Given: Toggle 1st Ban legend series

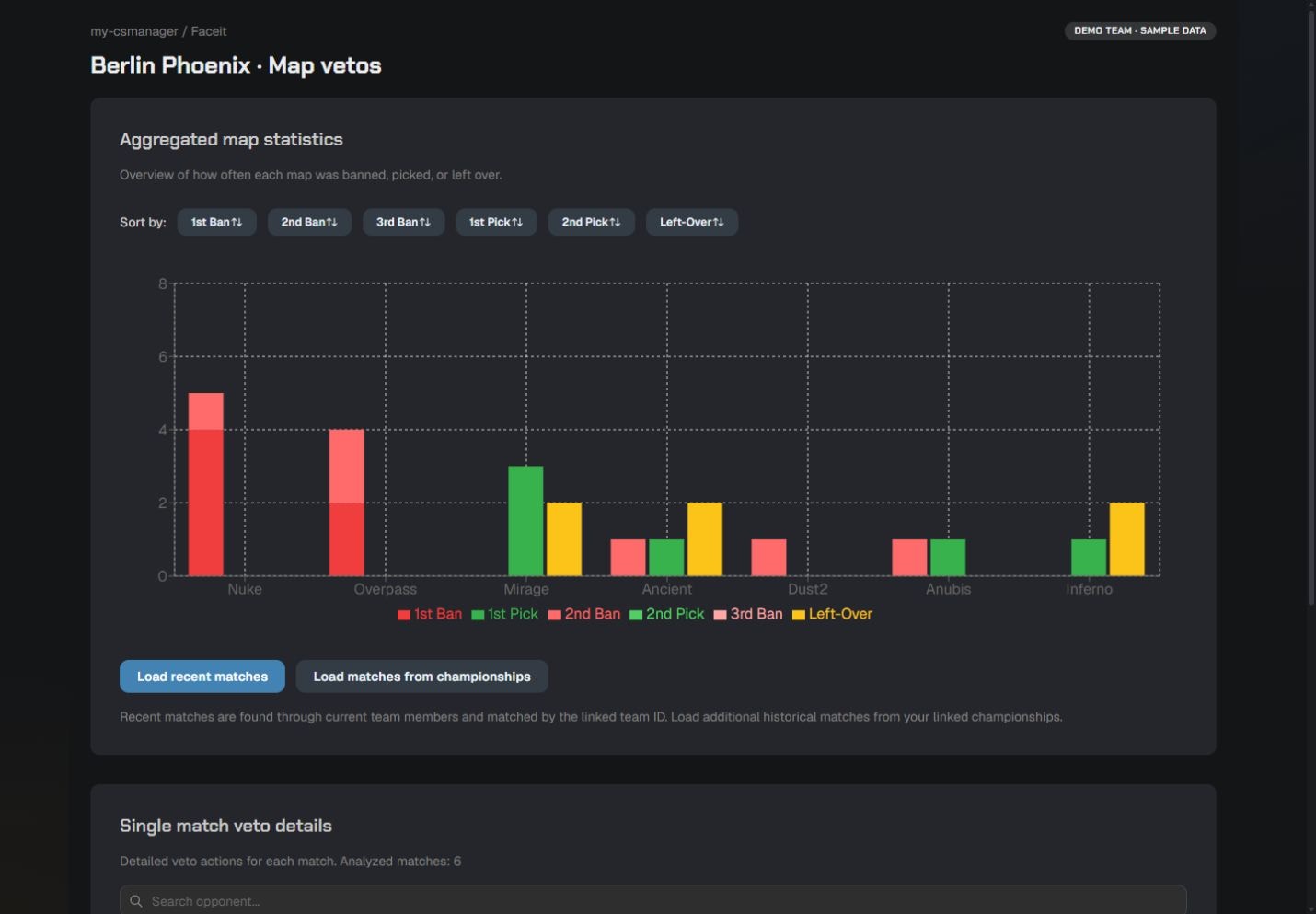Looking at the screenshot, I should (x=430, y=614).
